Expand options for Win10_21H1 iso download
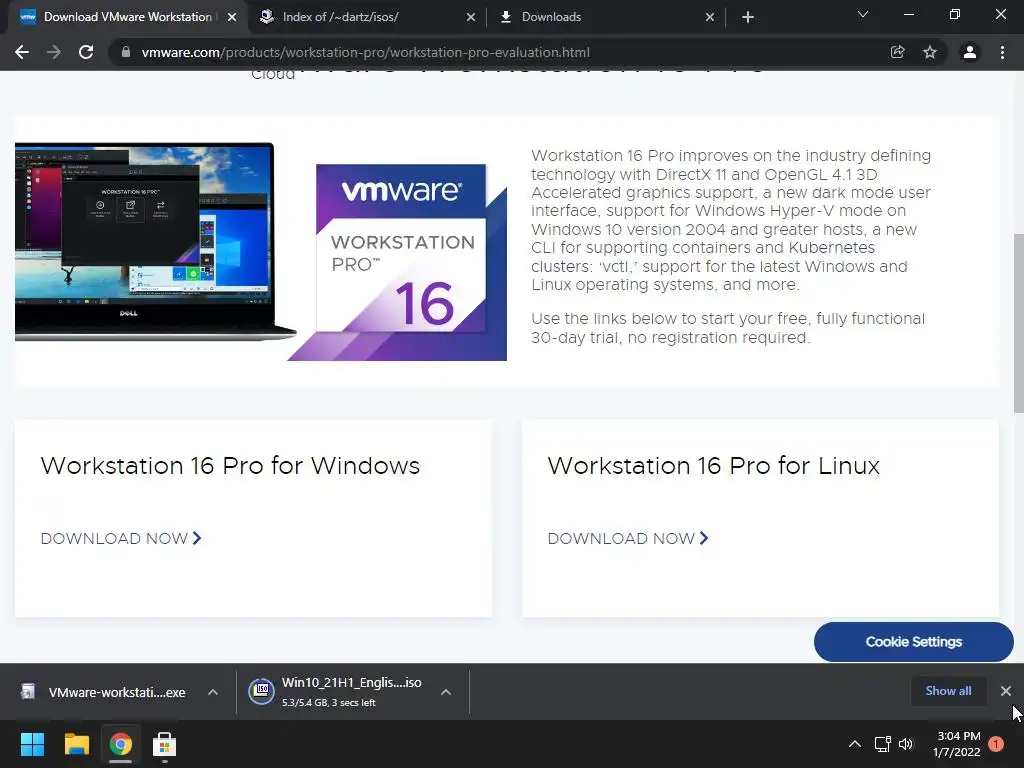The width and height of the screenshot is (1024, 768). click(x=446, y=692)
